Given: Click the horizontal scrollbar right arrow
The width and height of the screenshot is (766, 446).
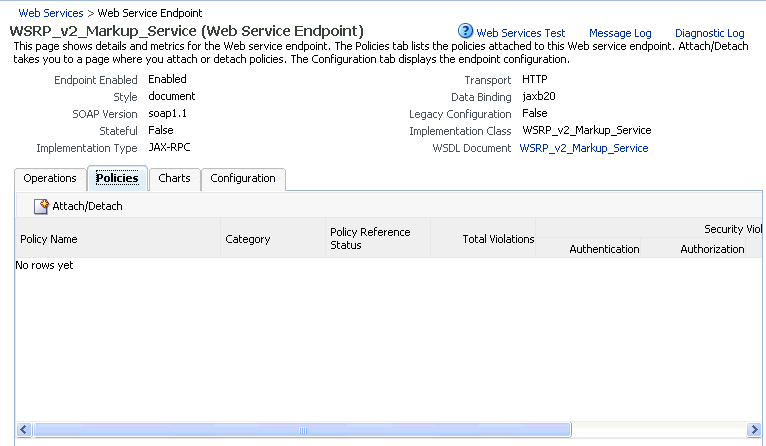Looking at the screenshot, I should click(x=754, y=430).
